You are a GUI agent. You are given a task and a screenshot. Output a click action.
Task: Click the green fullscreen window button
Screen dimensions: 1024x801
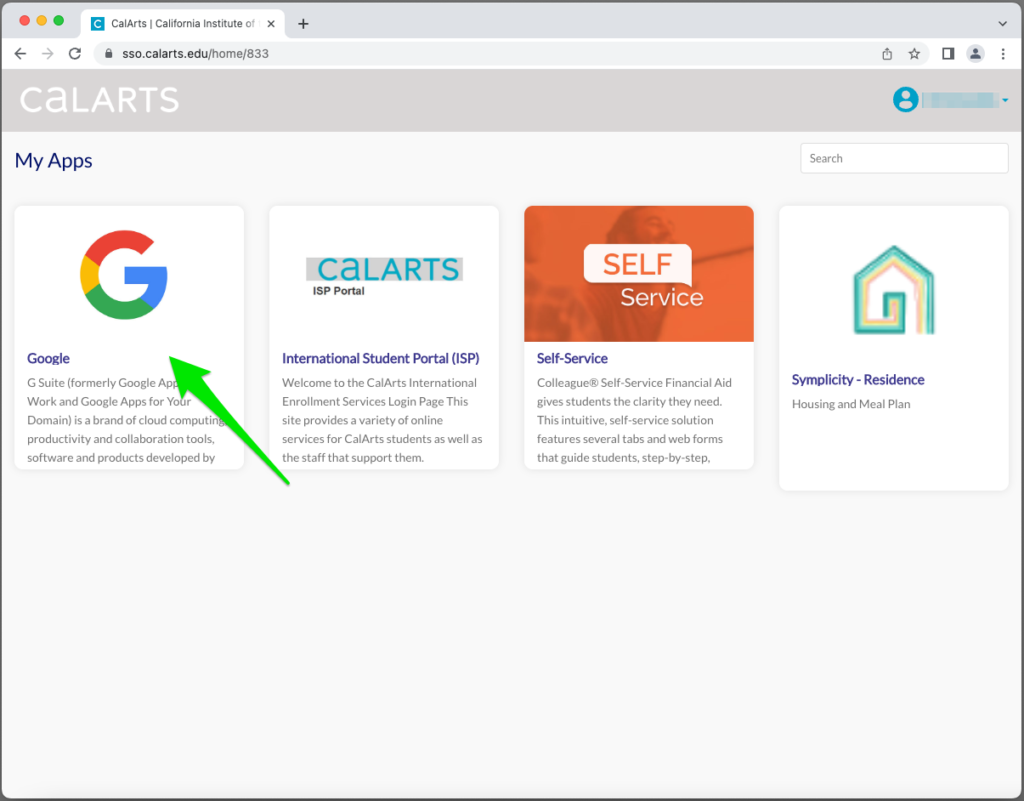coord(59,21)
